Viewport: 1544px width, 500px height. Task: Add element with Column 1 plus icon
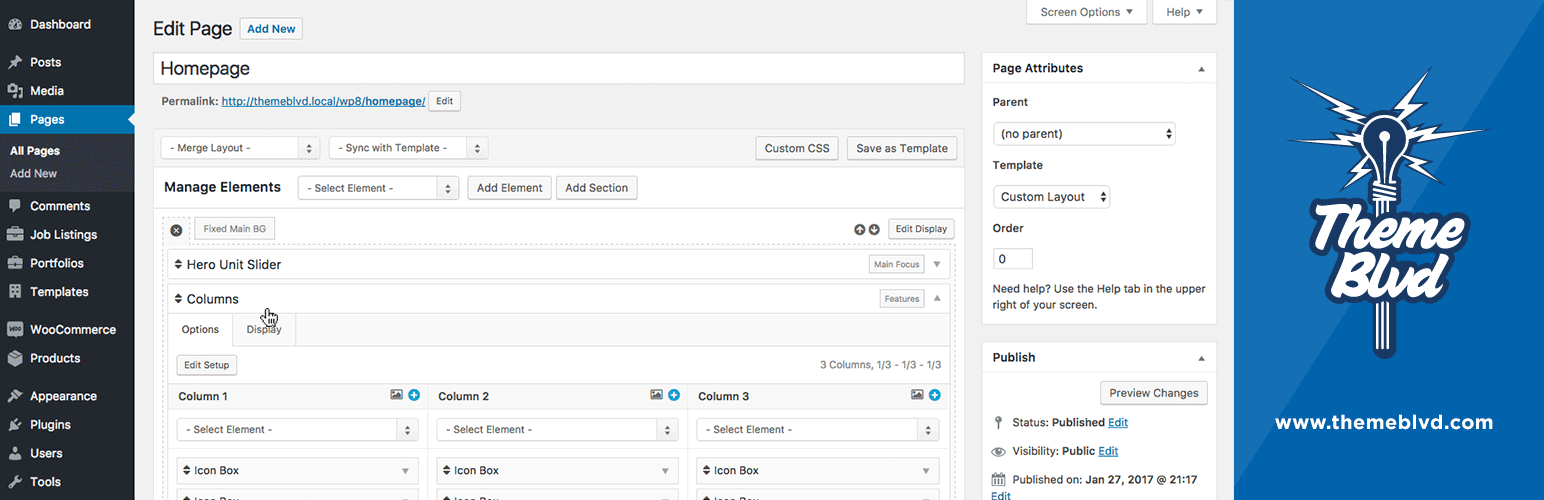(x=415, y=395)
